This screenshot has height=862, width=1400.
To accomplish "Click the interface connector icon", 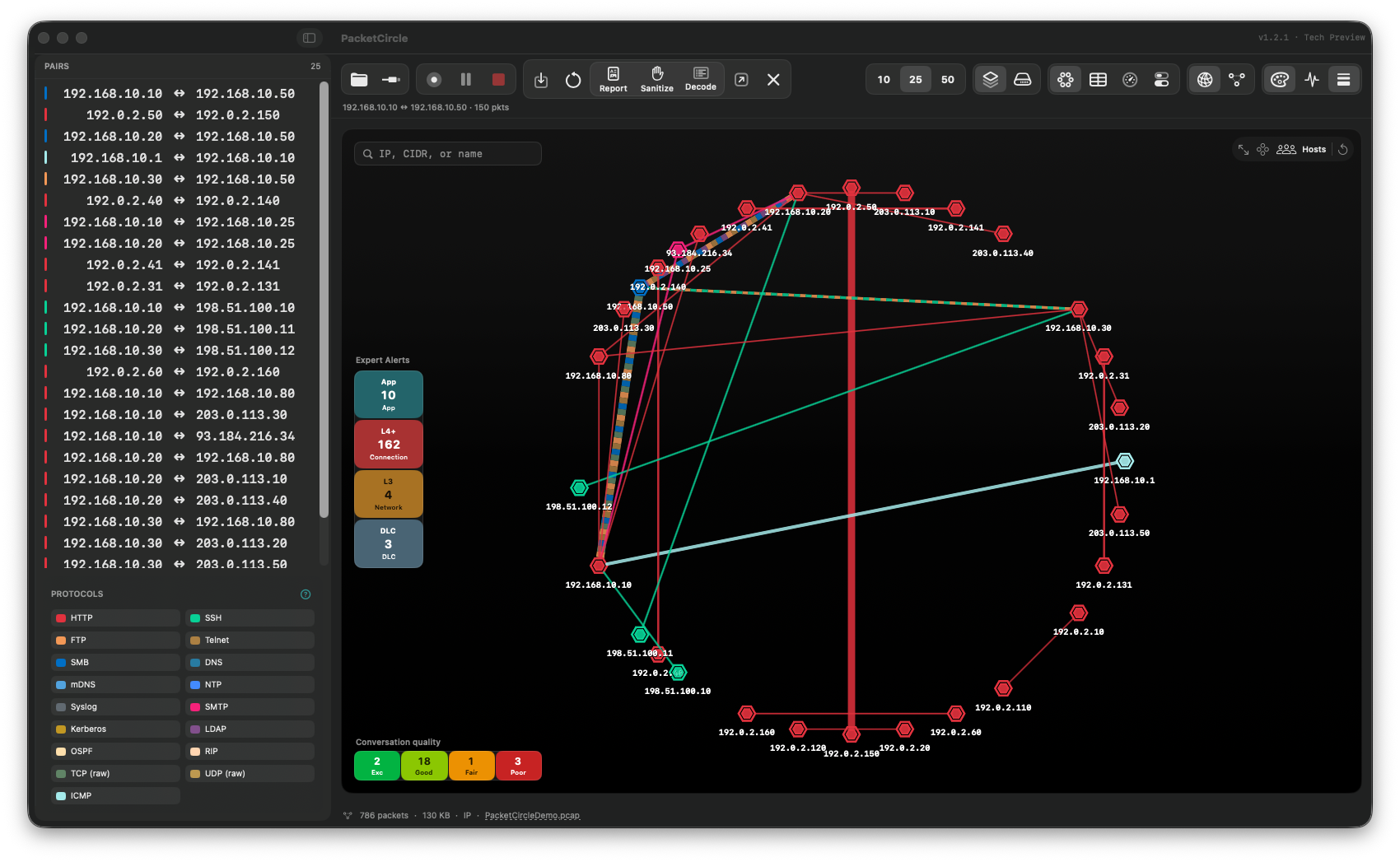I will point(391,80).
